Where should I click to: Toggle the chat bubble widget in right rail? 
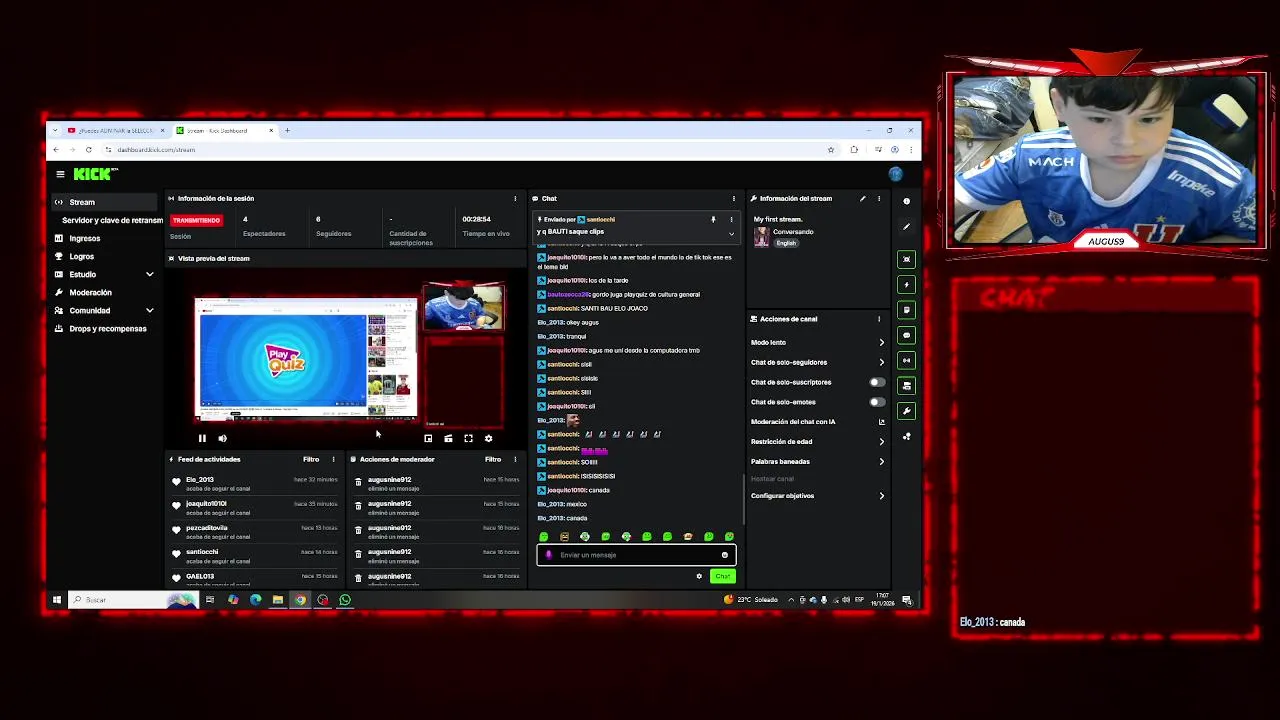click(906, 335)
